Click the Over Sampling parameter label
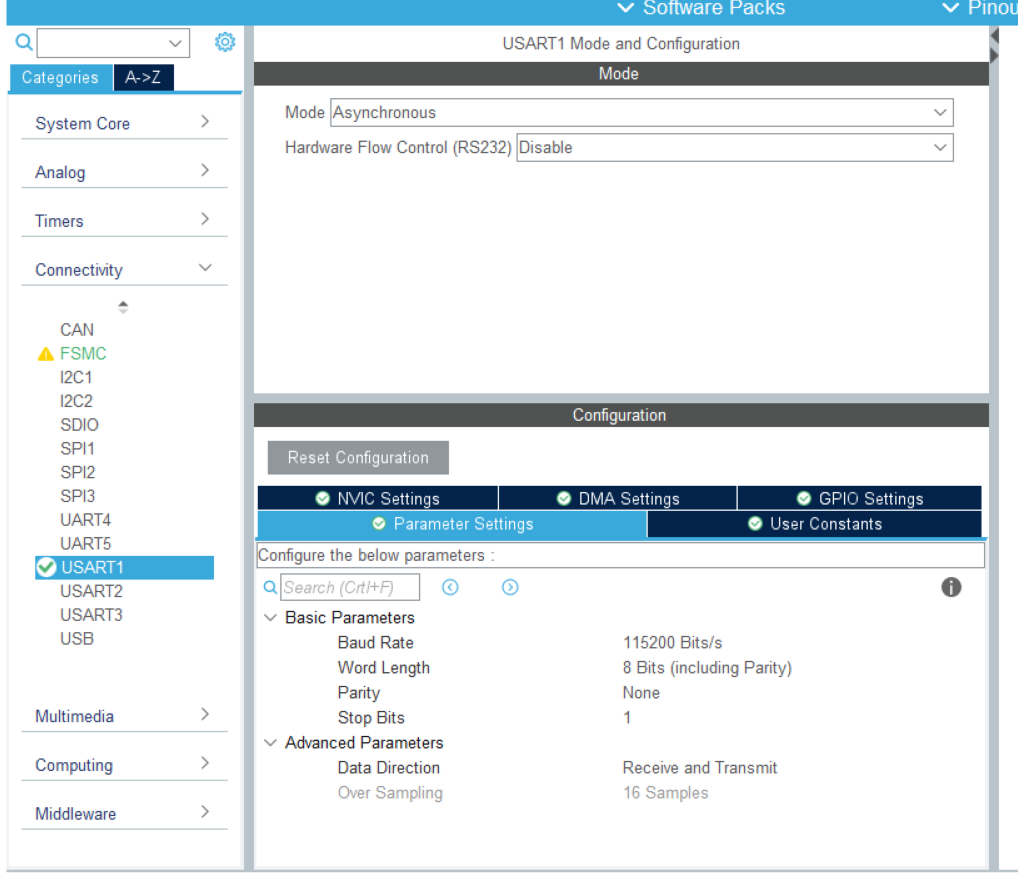 tap(390, 793)
